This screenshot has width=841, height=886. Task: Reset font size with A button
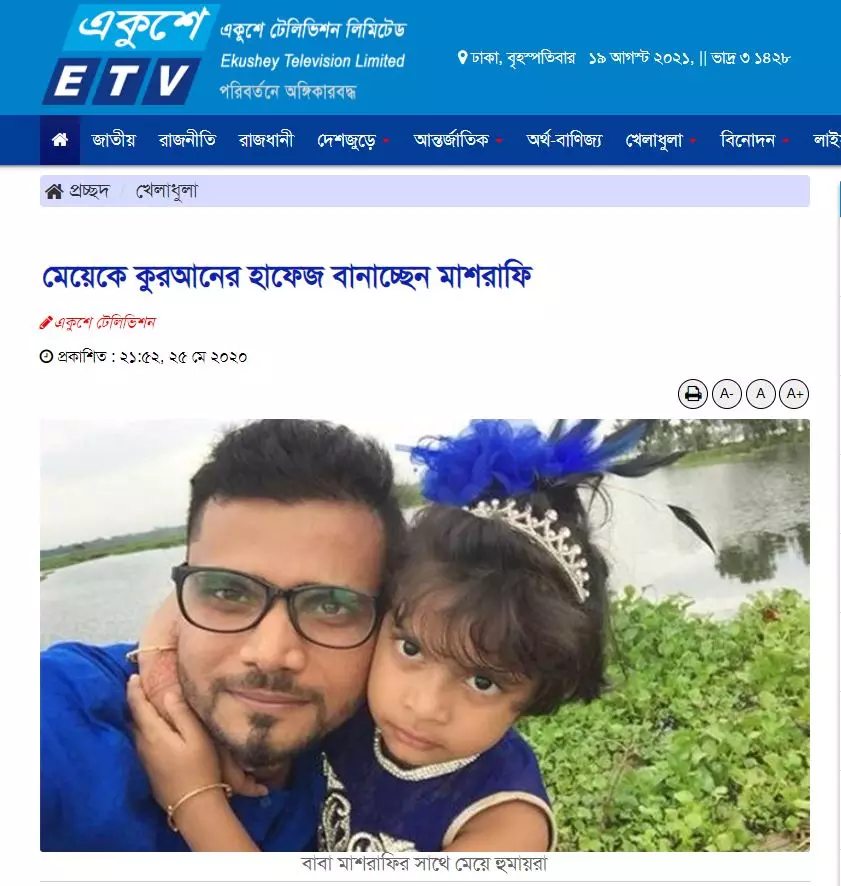[761, 393]
